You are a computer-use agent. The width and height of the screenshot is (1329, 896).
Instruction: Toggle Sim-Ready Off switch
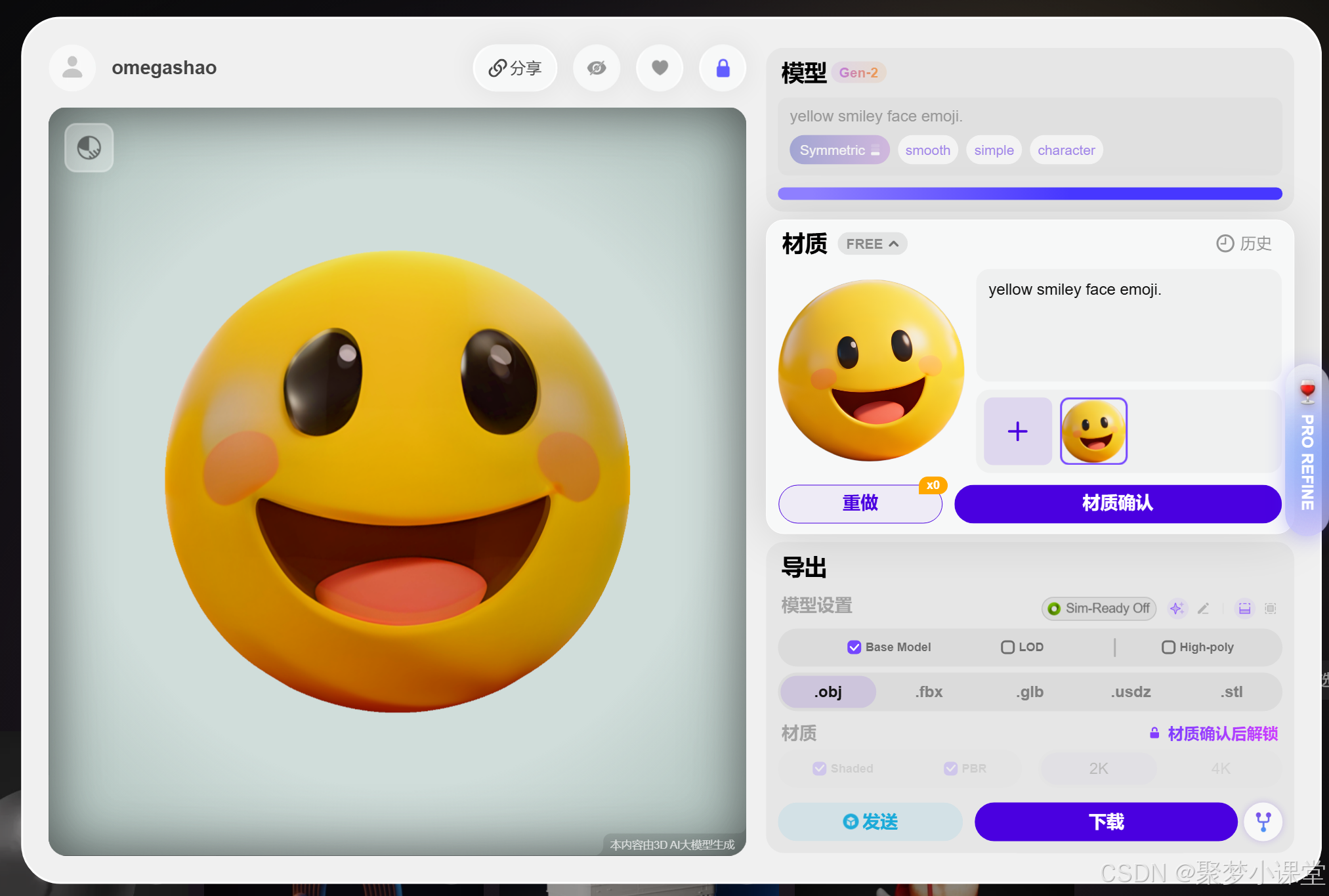tap(1099, 608)
